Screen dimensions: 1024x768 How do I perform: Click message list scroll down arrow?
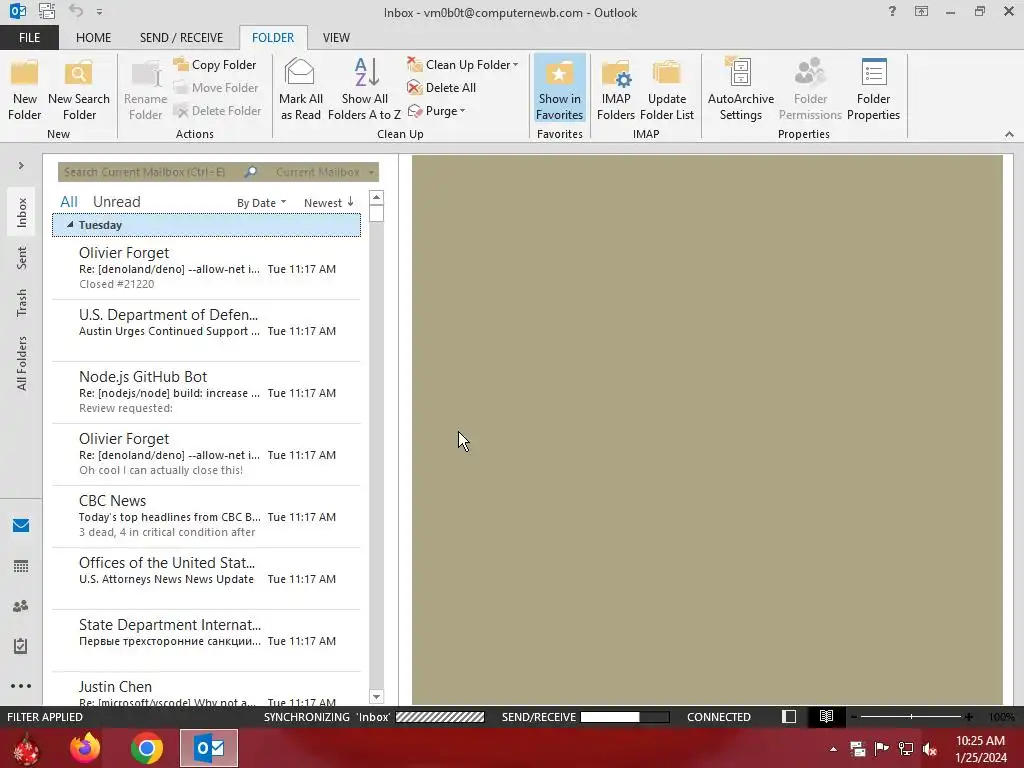click(376, 697)
